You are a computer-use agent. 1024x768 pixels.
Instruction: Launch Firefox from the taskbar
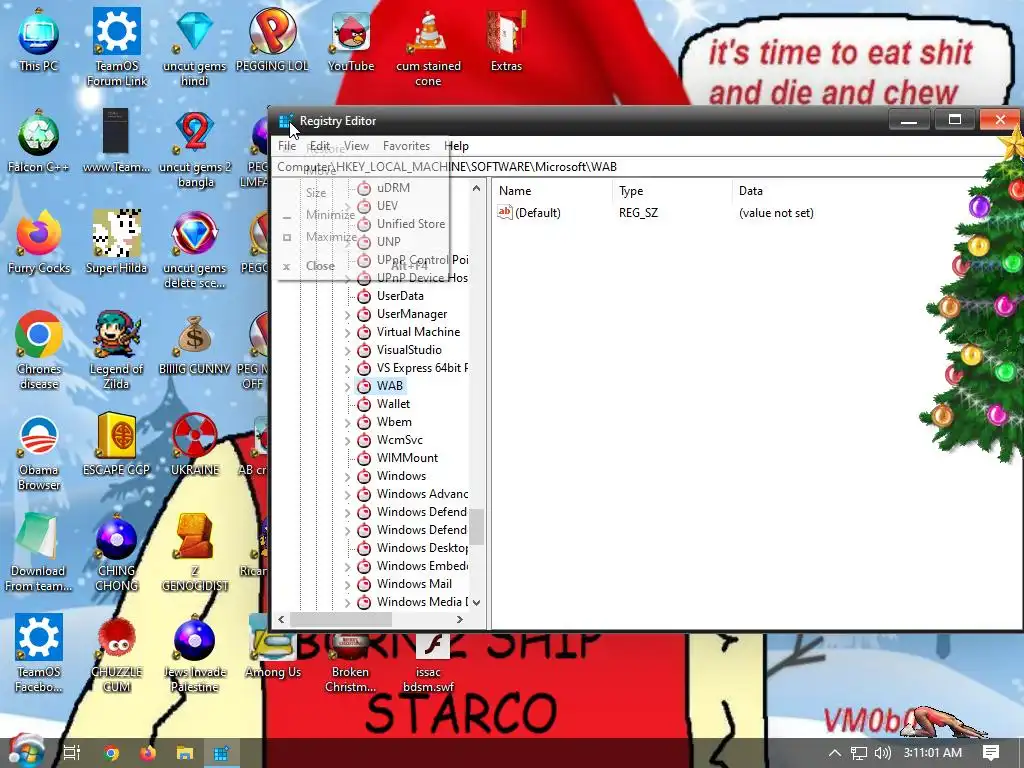[148, 753]
